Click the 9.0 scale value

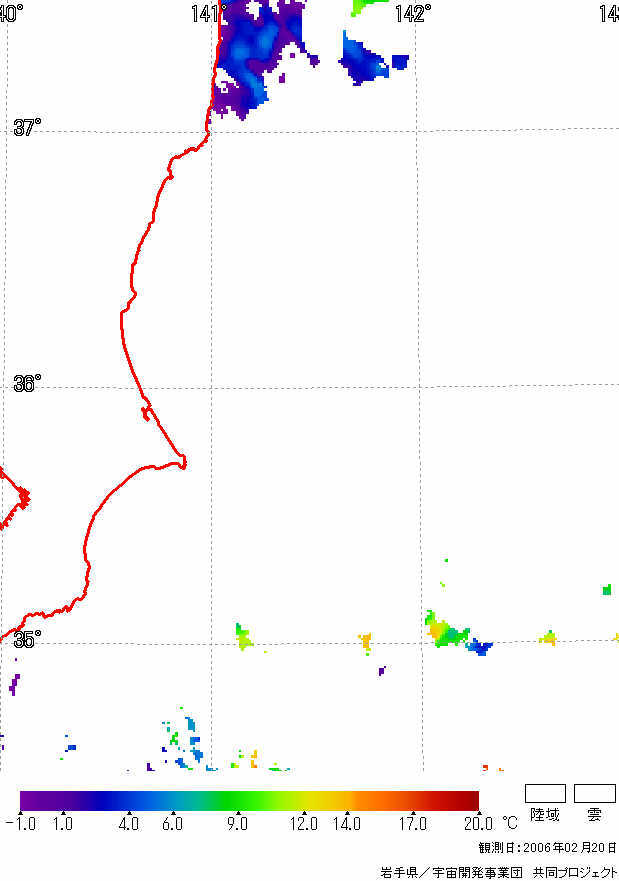coord(238,824)
